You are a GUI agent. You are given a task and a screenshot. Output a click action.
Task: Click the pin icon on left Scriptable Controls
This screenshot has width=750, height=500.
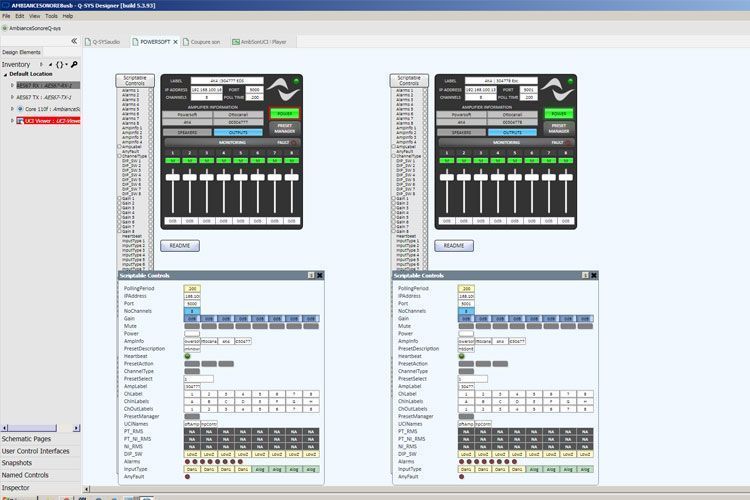click(x=311, y=276)
